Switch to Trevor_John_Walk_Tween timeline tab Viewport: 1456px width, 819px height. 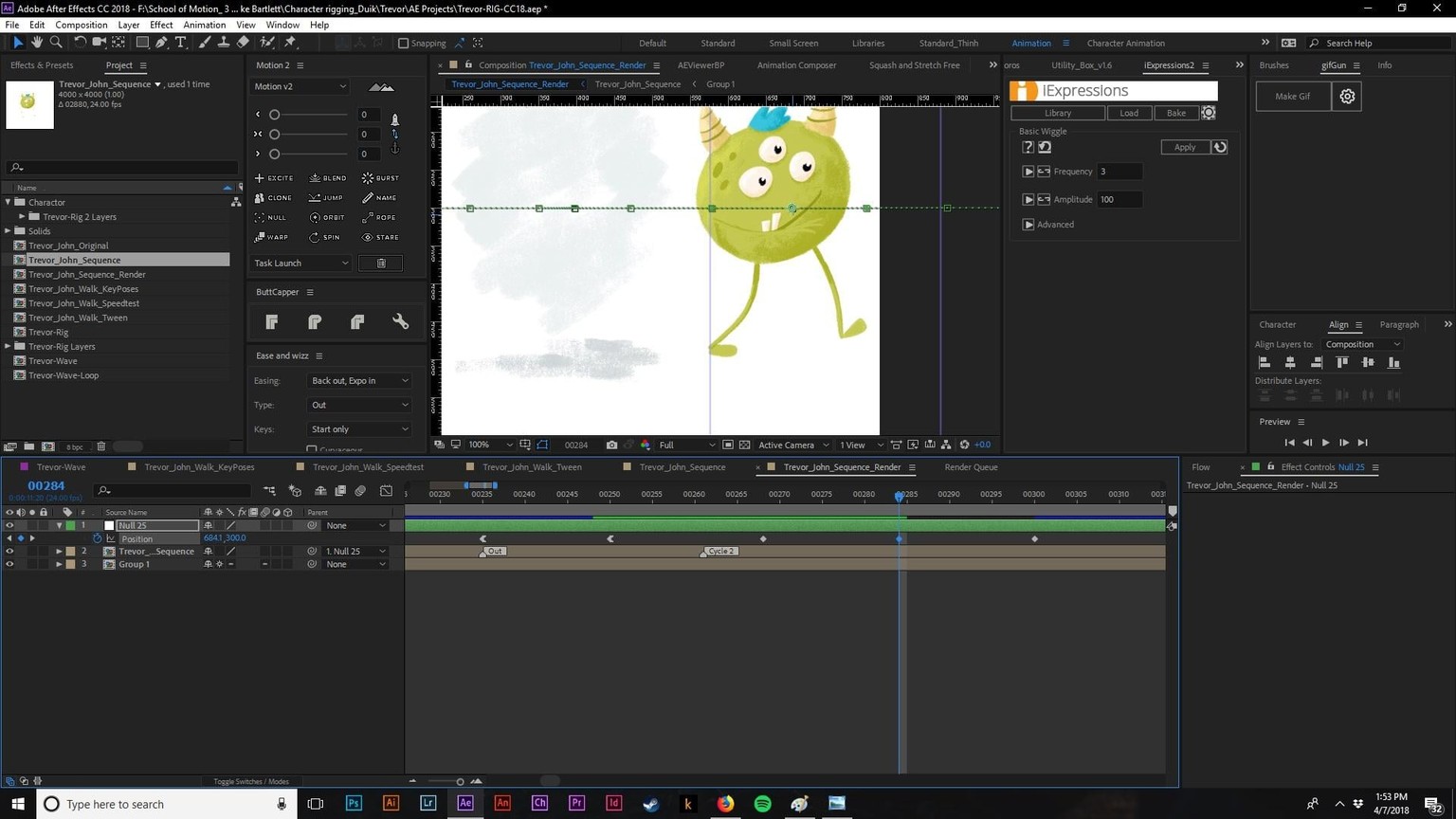(532, 466)
